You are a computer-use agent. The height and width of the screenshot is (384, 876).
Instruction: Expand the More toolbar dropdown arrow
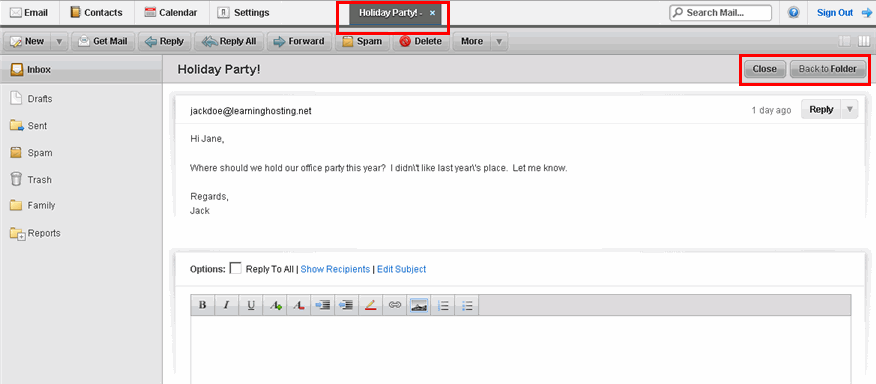tap(499, 41)
